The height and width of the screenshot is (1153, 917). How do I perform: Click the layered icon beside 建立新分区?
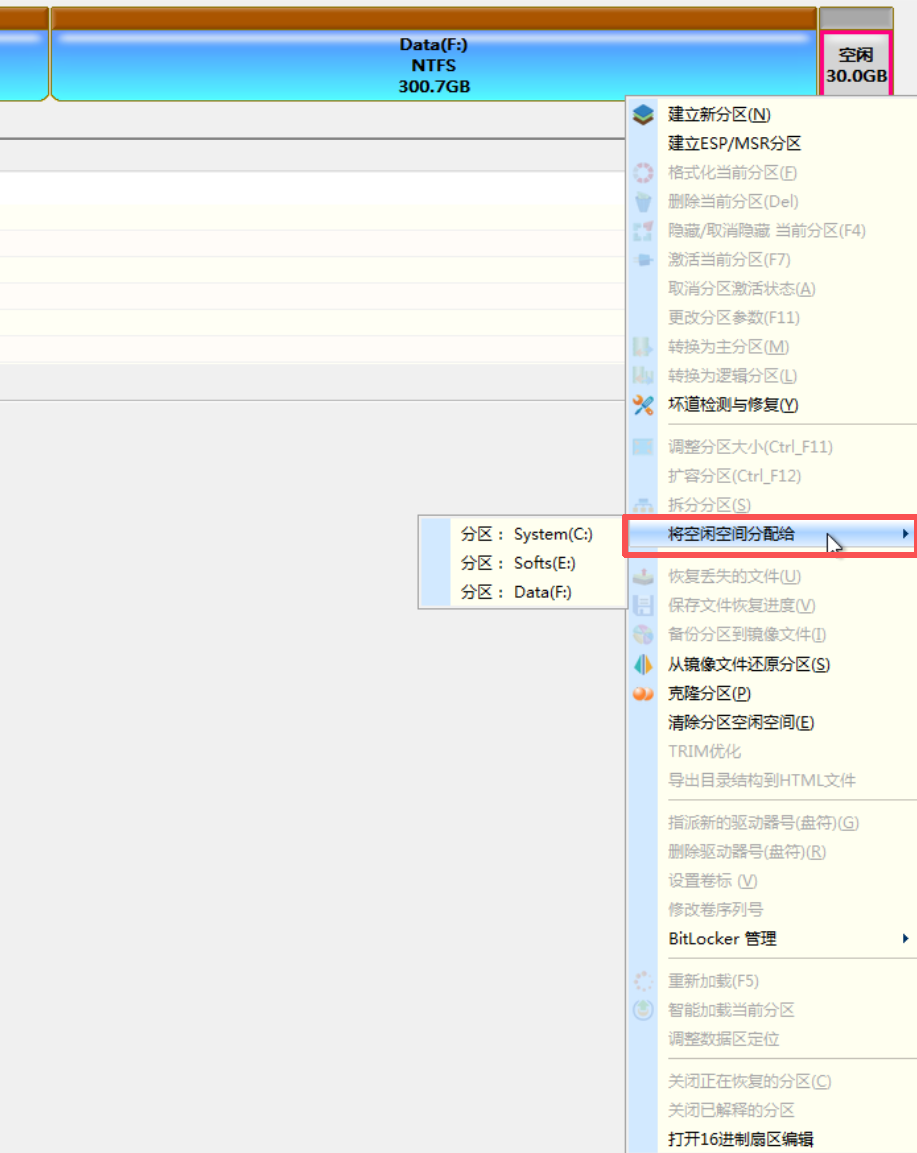[x=644, y=115]
